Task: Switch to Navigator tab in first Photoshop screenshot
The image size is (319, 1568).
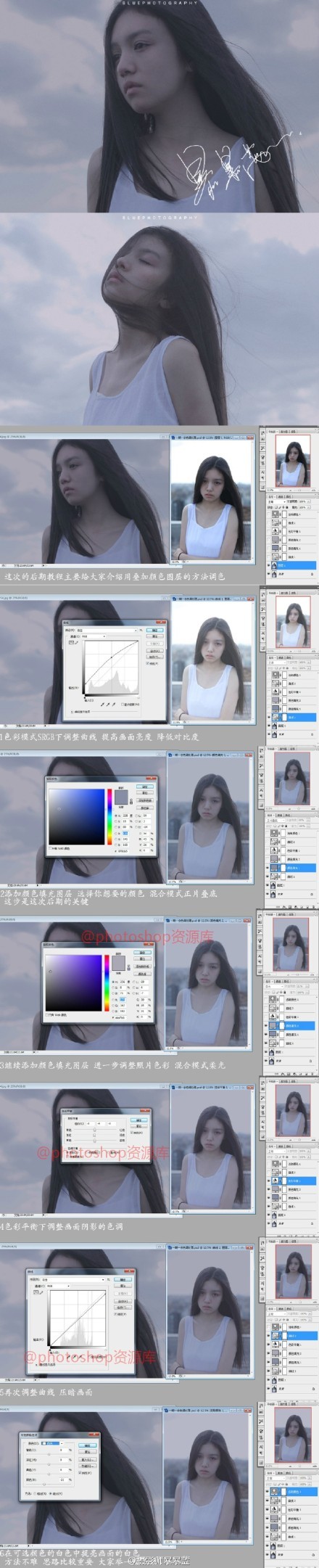Action: [273, 432]
